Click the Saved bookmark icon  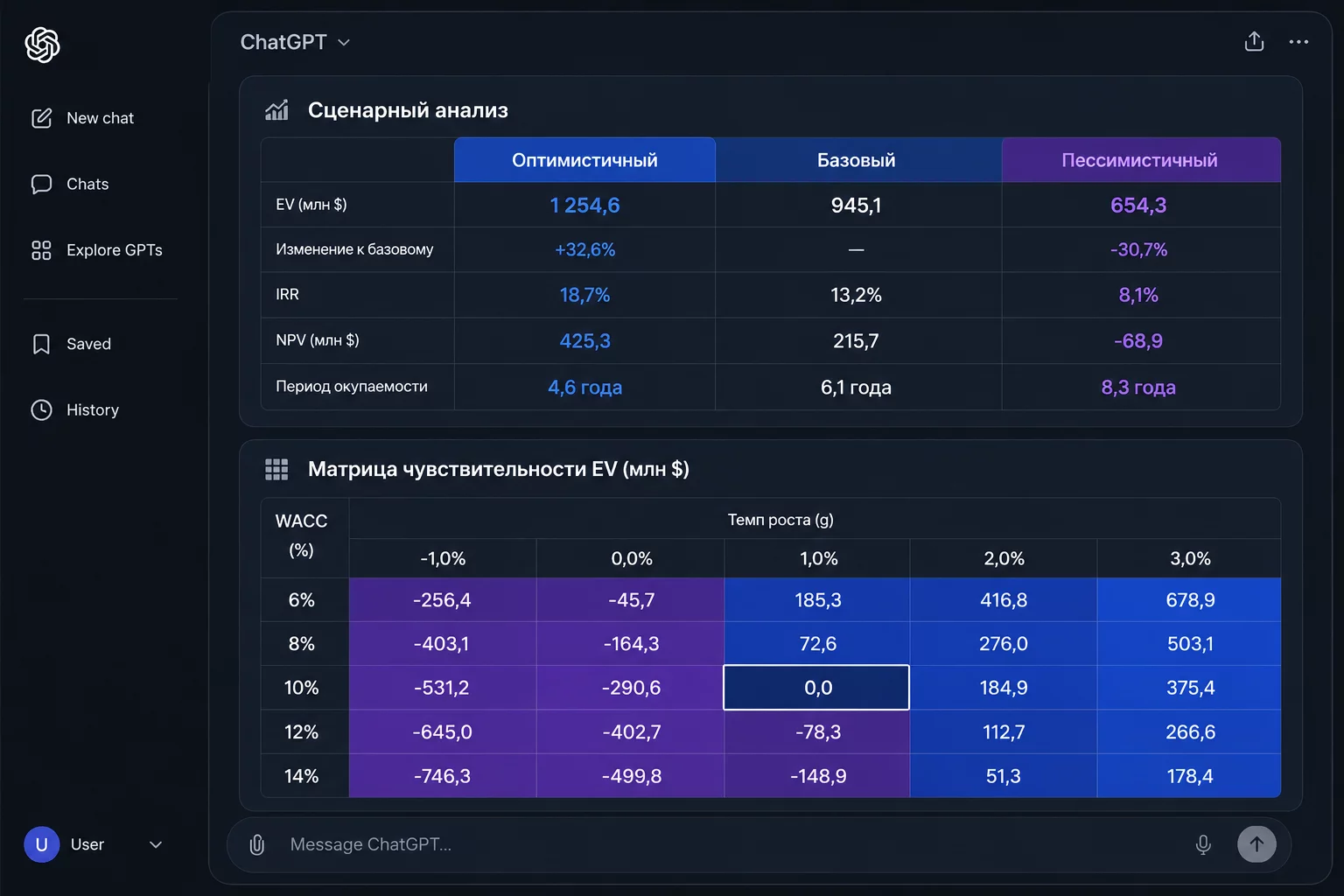pos(41,344)
